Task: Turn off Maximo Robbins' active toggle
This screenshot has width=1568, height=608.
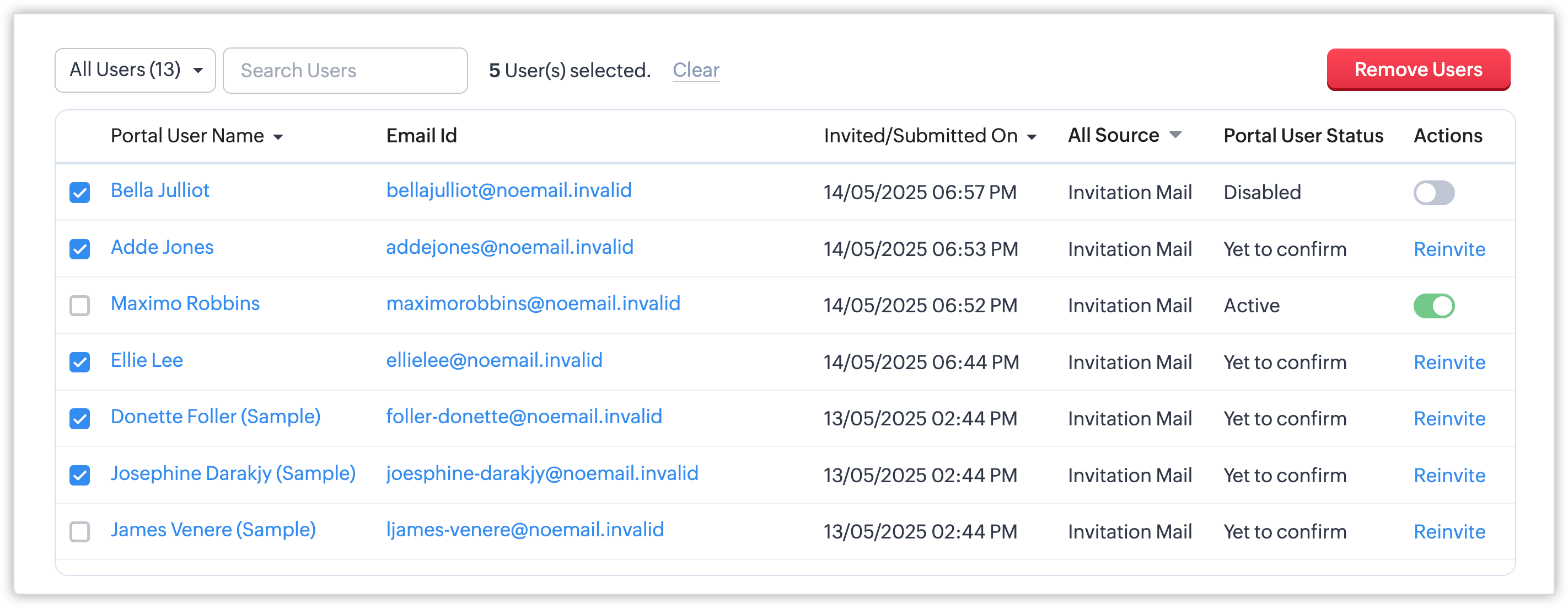Action: 1433,306
